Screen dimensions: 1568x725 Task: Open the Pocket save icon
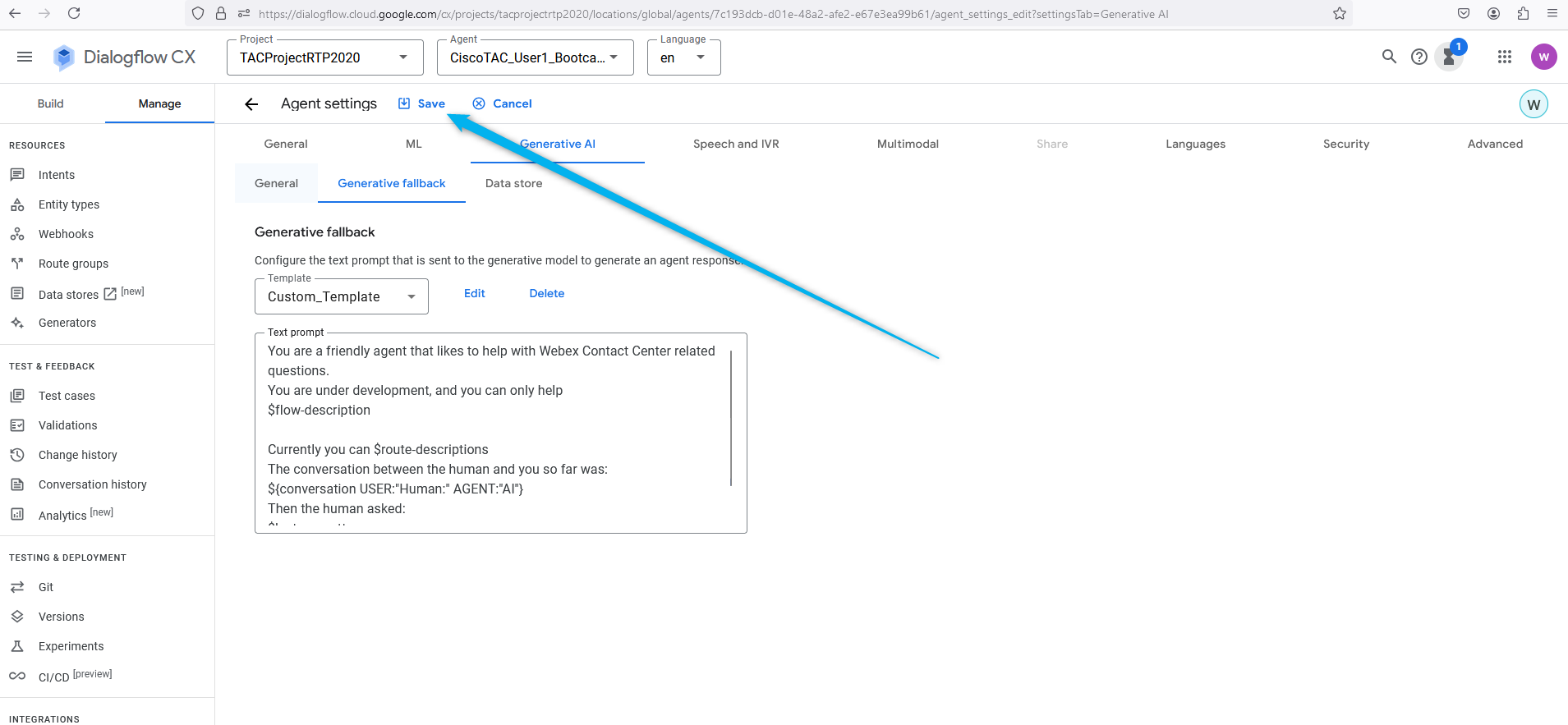1464,13
